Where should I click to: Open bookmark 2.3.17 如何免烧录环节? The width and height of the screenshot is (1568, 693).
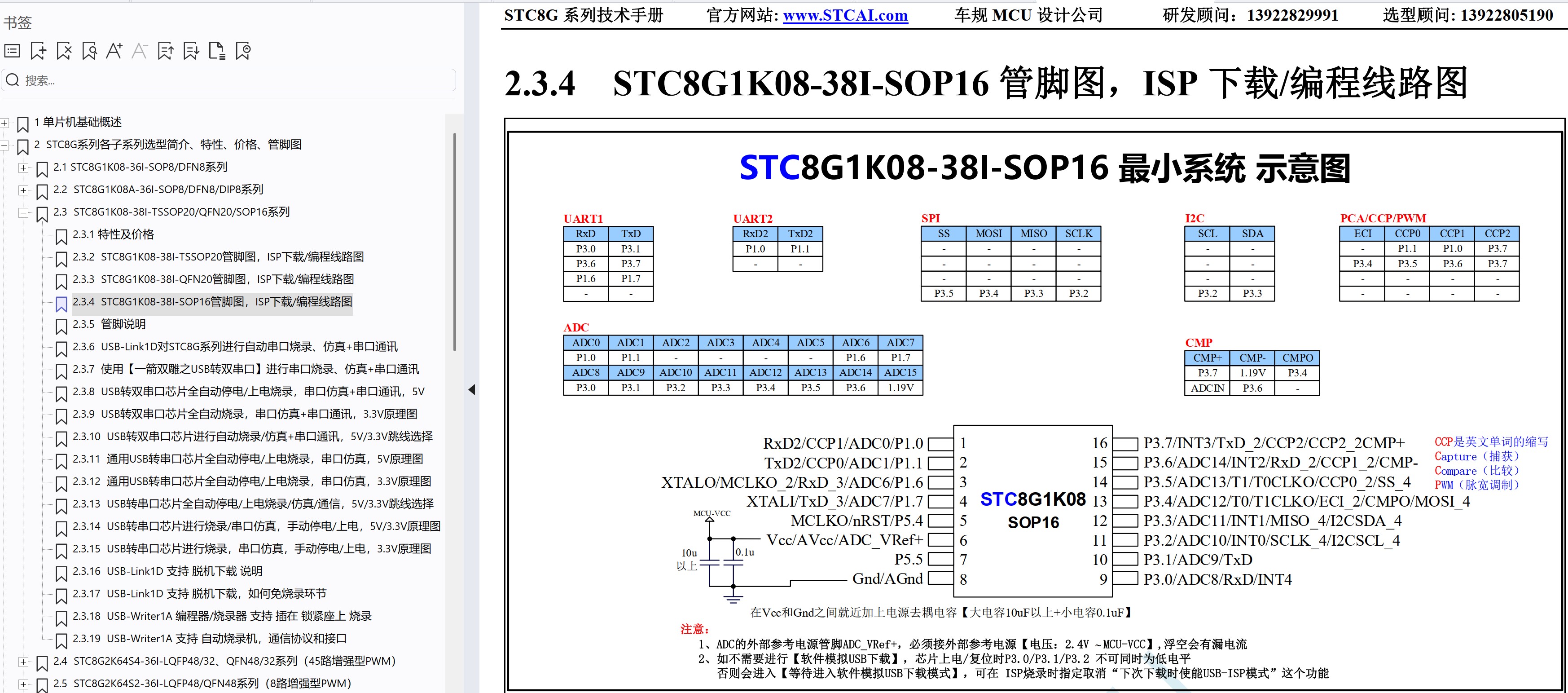200,594
